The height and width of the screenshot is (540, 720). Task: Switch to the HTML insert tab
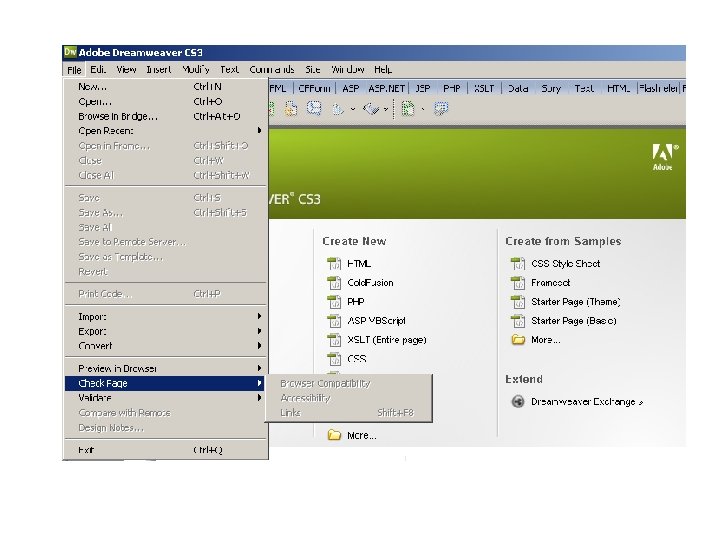618,88
